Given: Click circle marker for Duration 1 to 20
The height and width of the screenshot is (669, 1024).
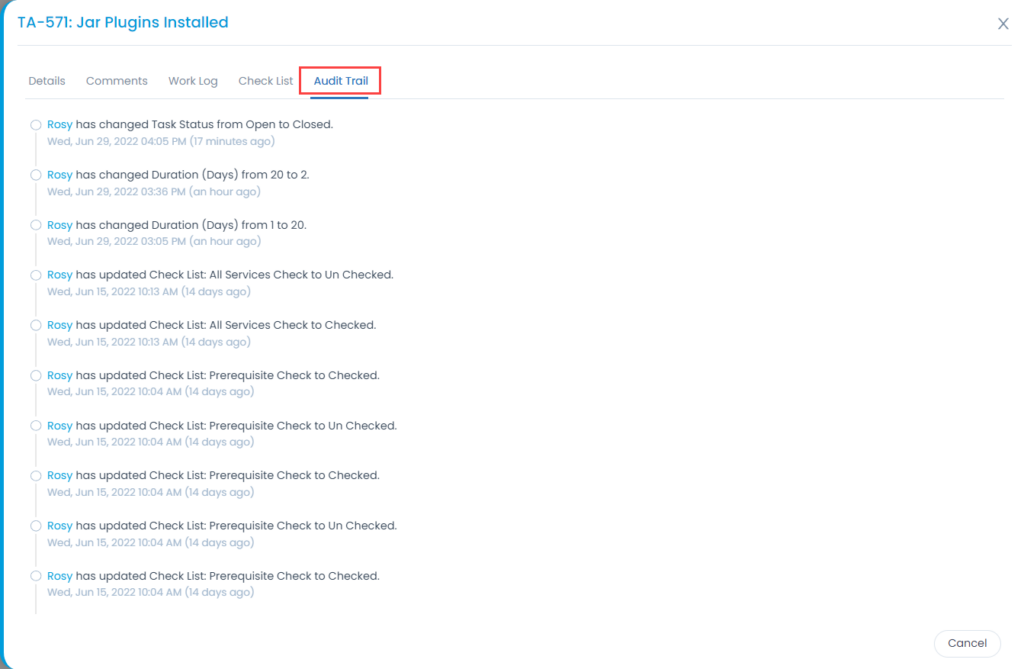Looking at the screenshot, I should 36,225.
